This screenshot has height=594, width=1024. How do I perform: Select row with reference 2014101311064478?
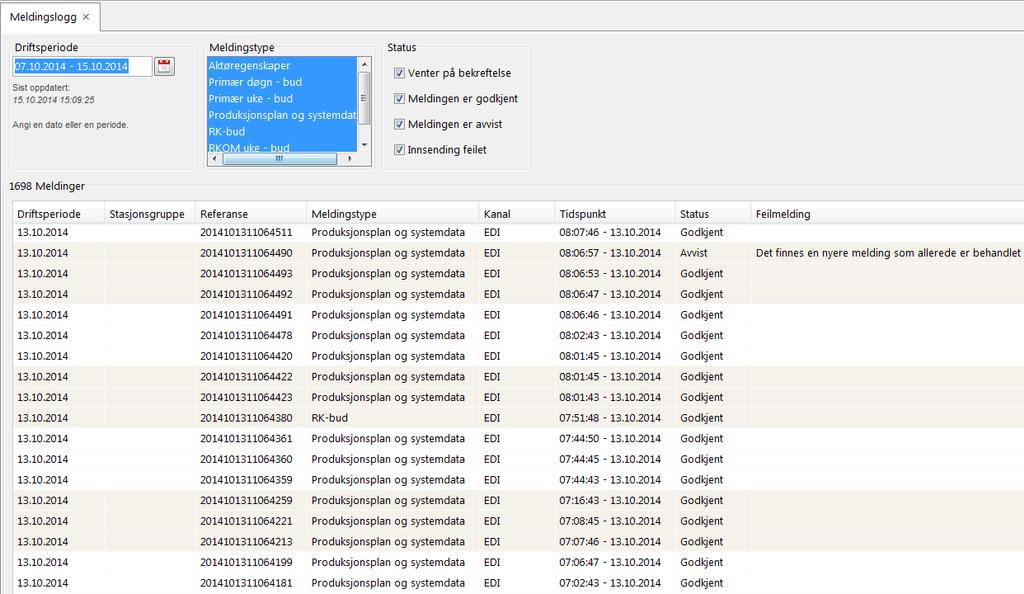point(519,336)
